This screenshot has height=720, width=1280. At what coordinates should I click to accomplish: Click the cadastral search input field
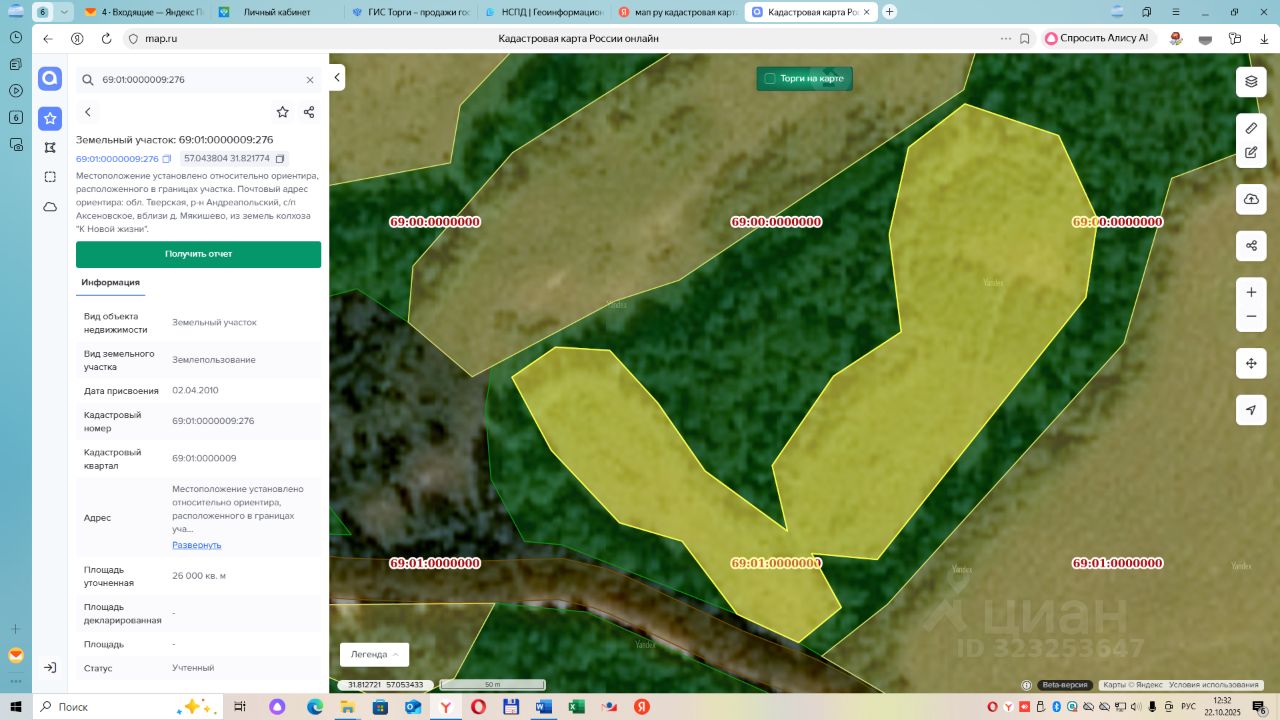pyautogui.click(x=198, y=80)
